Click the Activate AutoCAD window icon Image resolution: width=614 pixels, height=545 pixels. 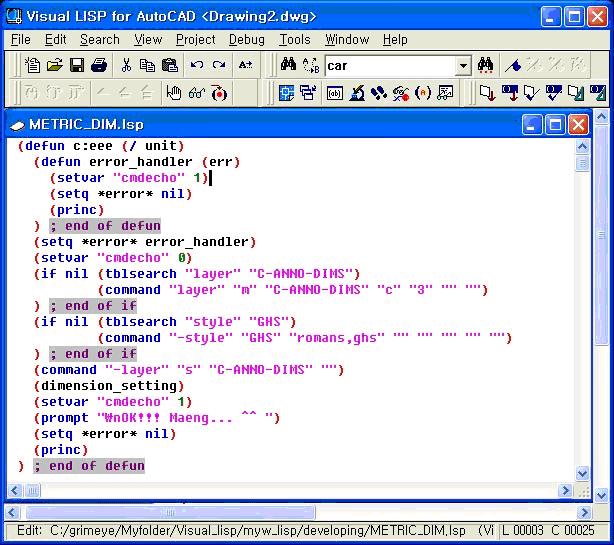tap(287, 94)
